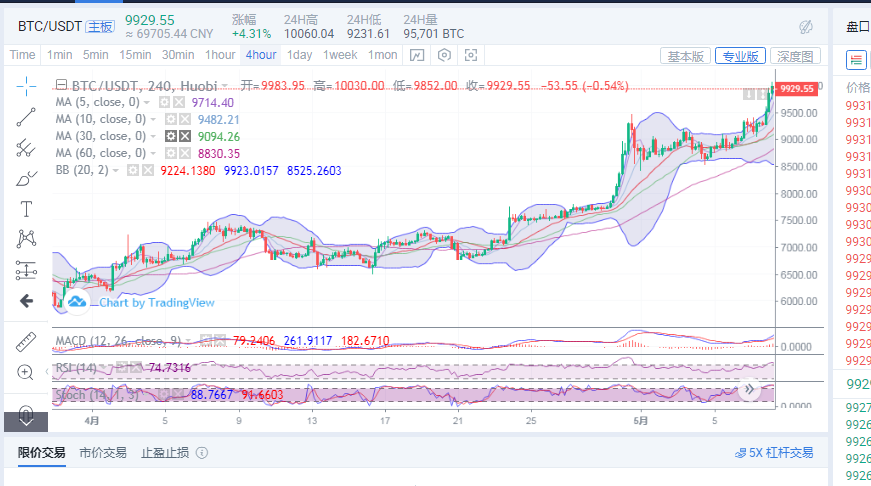
Task: Open chart indicators button in toolbar
Action: [418, 55]
